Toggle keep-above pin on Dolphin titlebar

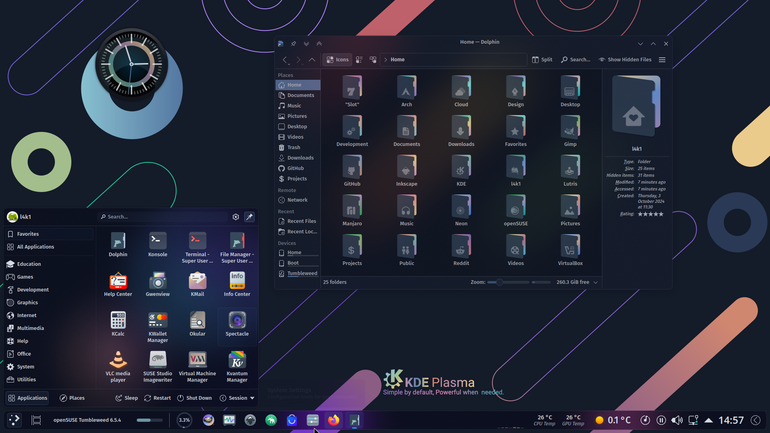coord(293,44)
